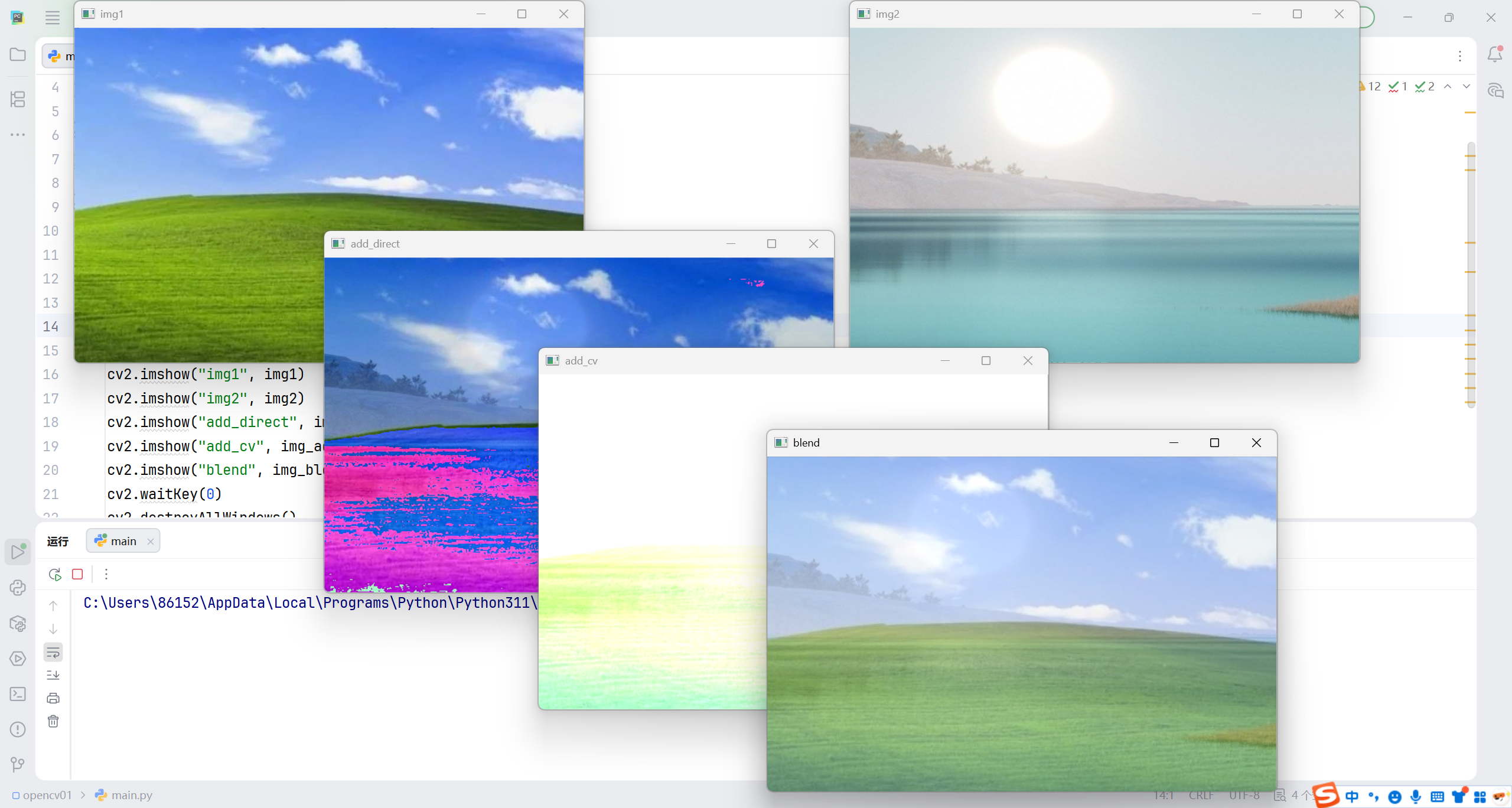
Task: Click the opencv01 breadcrumb
Action: (46, 795)
